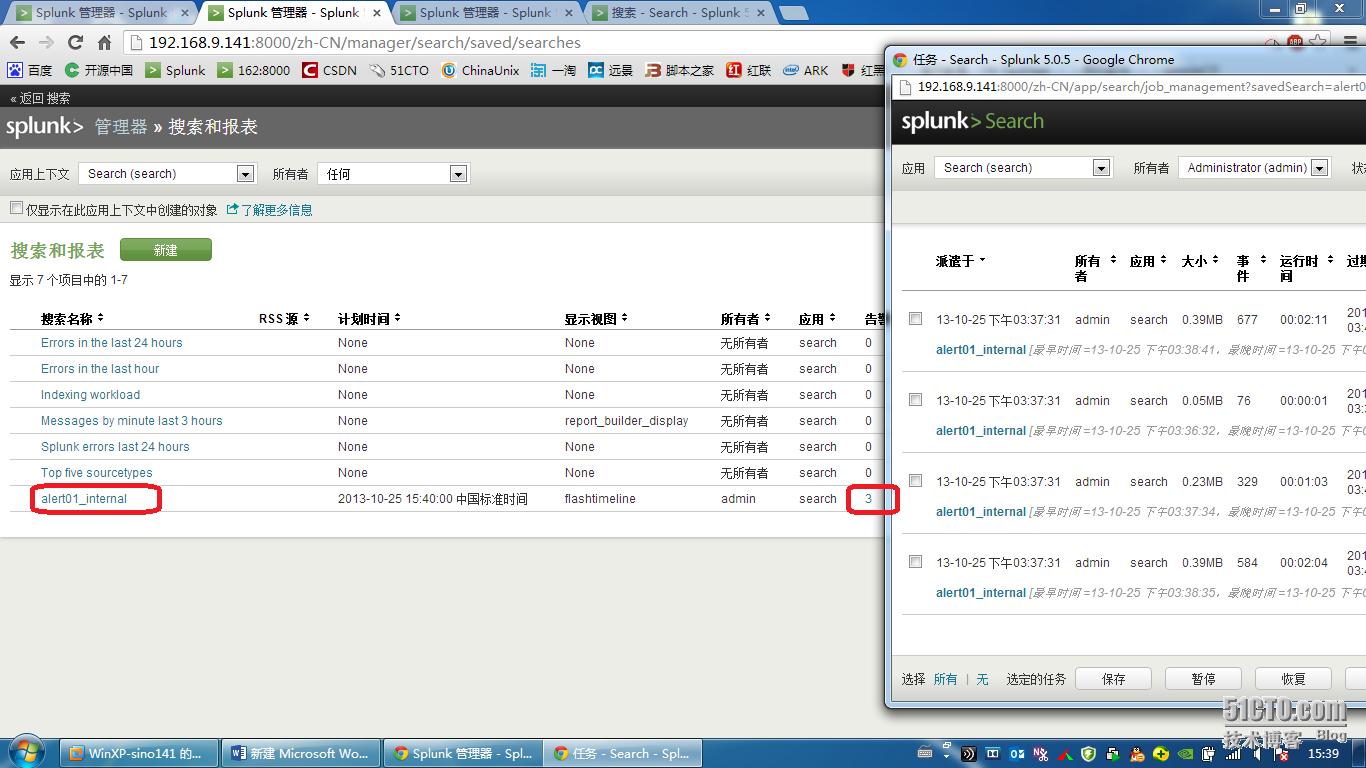This screenshot has width=1366, height=768.
Task: Go to browser home page icon
Action: pyautogui.click(x=104, y=42)
